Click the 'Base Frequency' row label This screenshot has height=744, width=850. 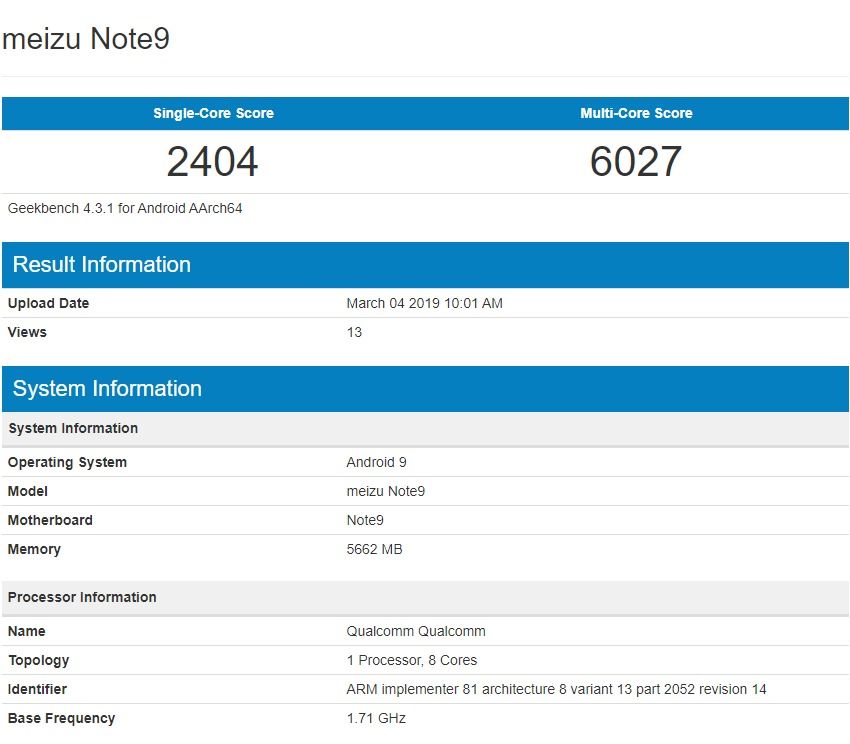(61, 719)
